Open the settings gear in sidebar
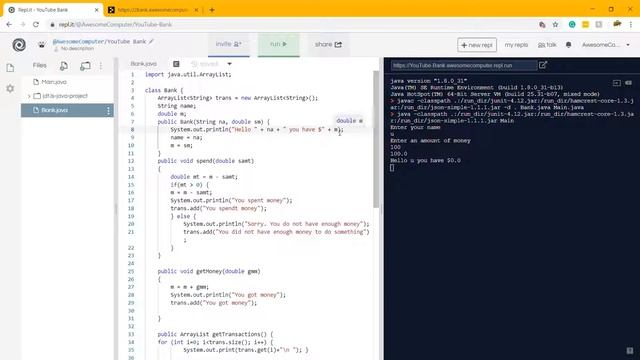 click(10, 89)
